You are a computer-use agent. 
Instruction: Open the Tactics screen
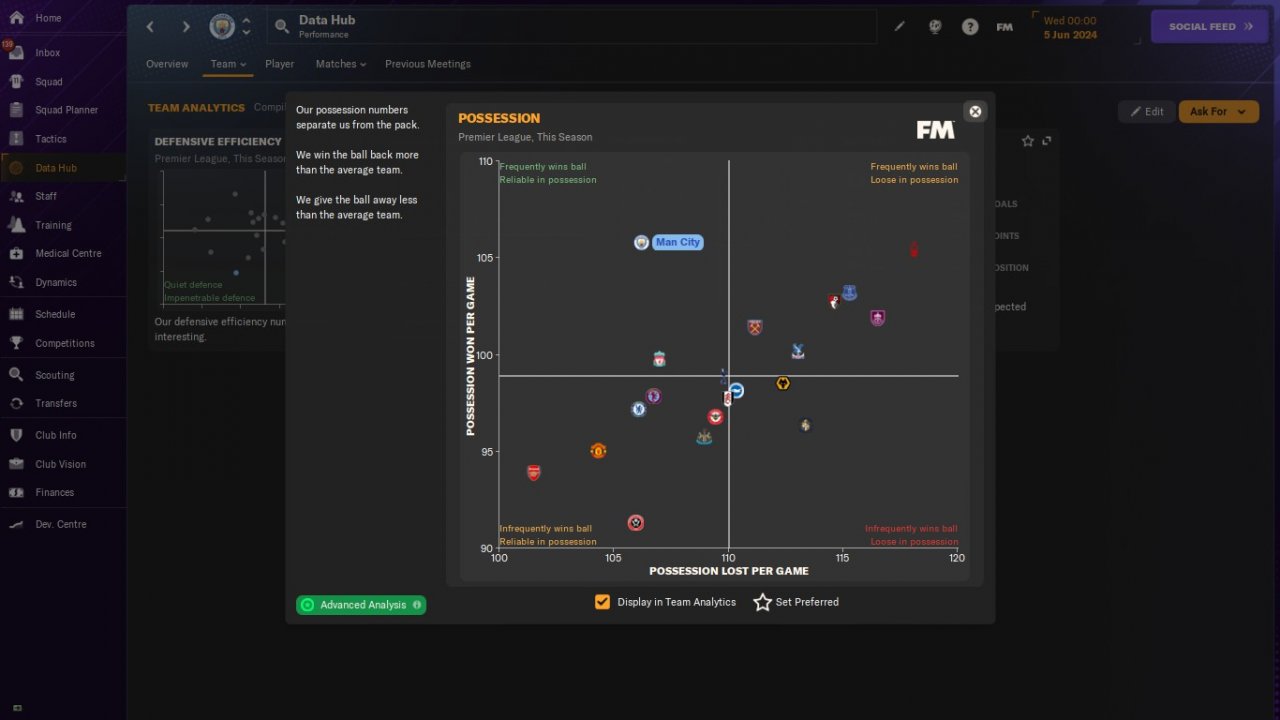[51, 139]
